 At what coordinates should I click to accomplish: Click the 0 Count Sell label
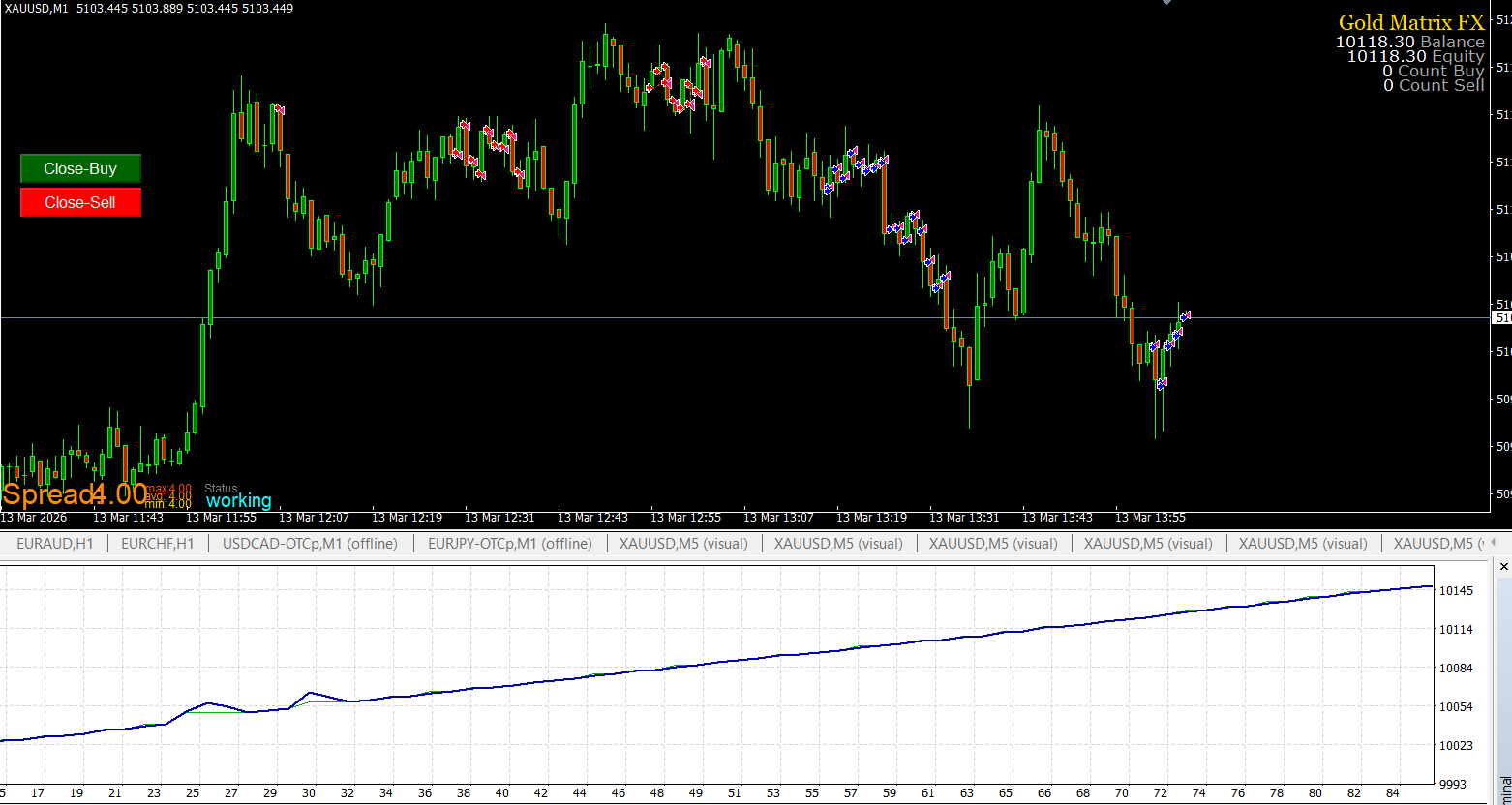pos(1435,85)
